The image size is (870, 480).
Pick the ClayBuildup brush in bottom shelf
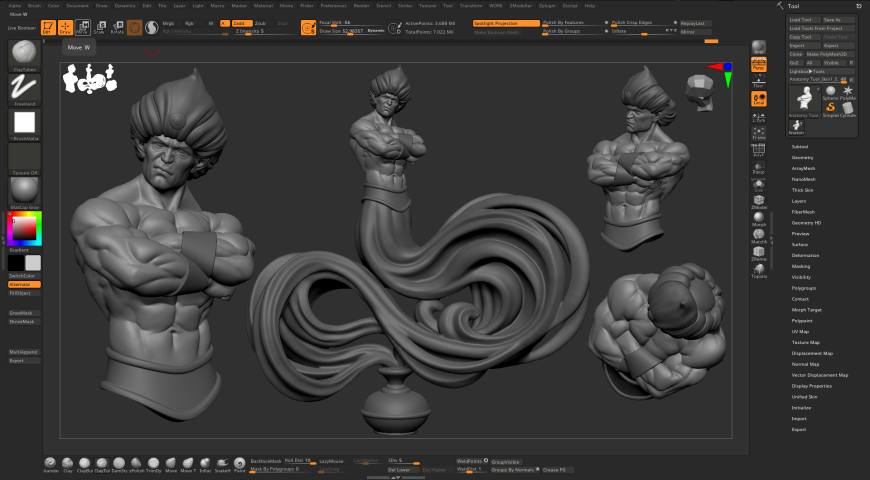point(86,461)
